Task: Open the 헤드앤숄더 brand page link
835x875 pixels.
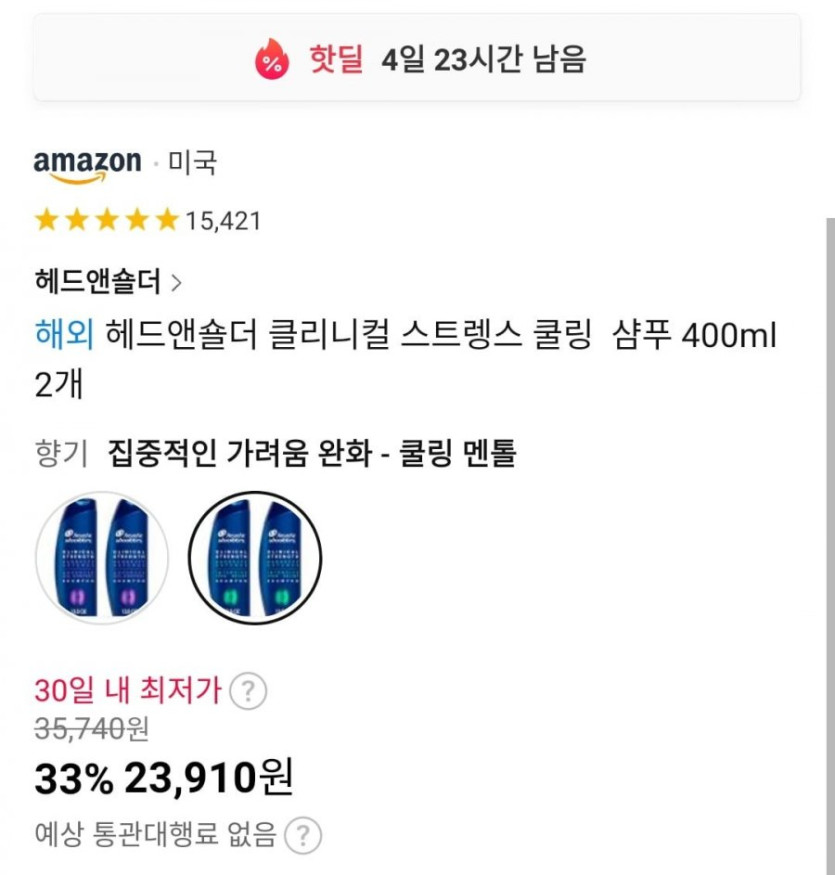Action: pyautogui.click(x=97, y=282)
